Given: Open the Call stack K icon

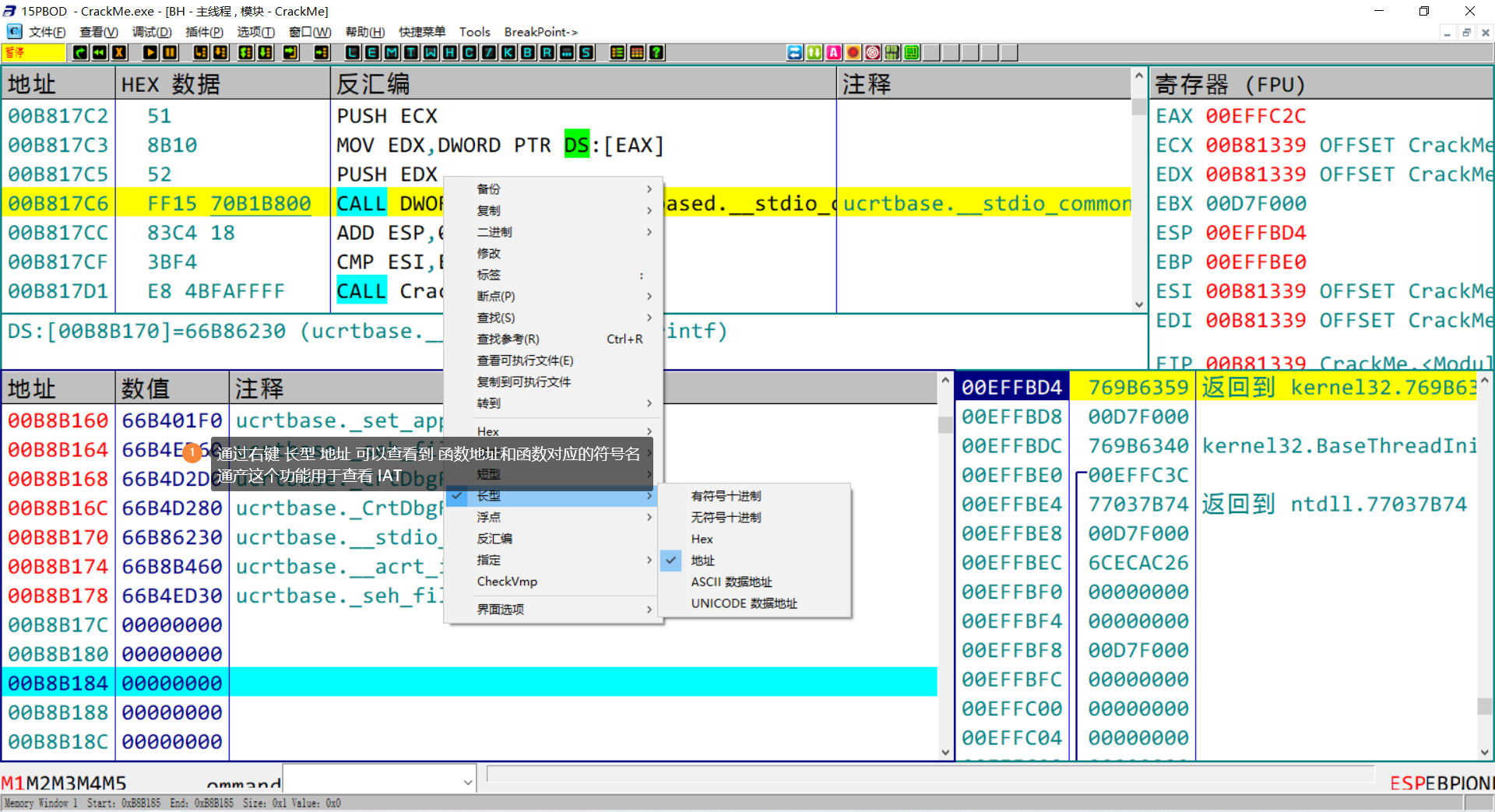Looking at the screenshot, I should 508,53.
